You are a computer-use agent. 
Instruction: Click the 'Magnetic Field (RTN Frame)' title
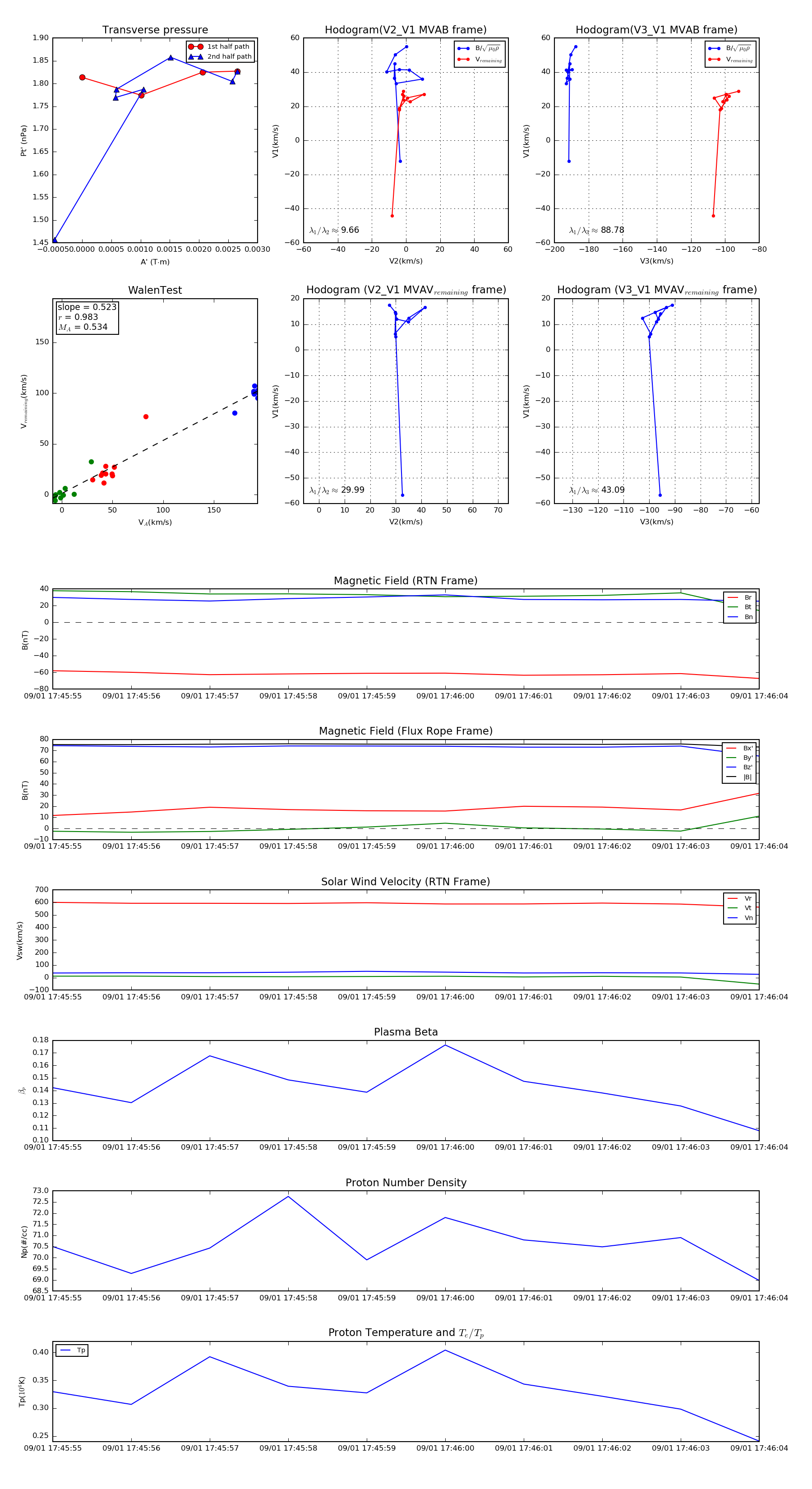(x=406, y=581)
